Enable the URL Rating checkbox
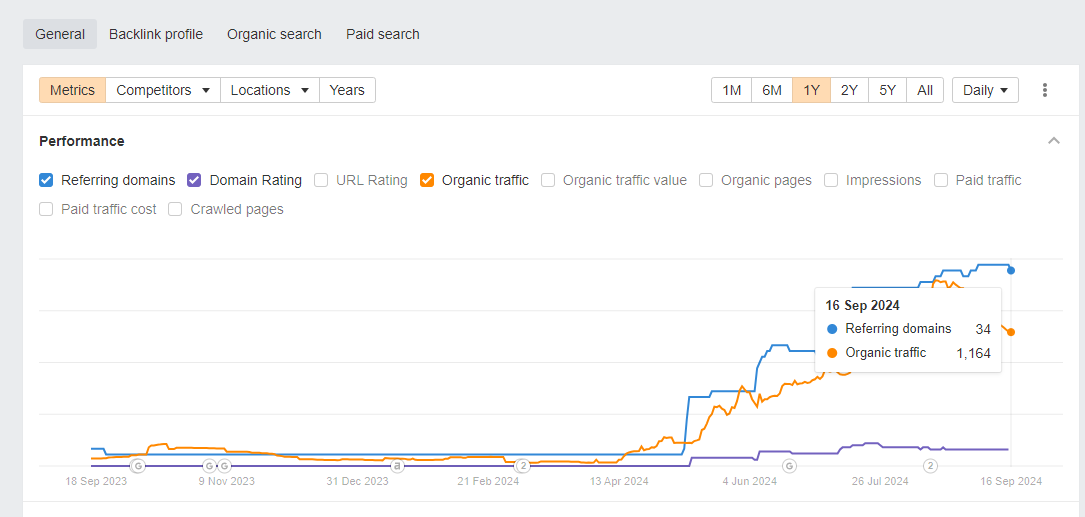This screenshot has width=1085, height=517. click(x=321, y=180)
